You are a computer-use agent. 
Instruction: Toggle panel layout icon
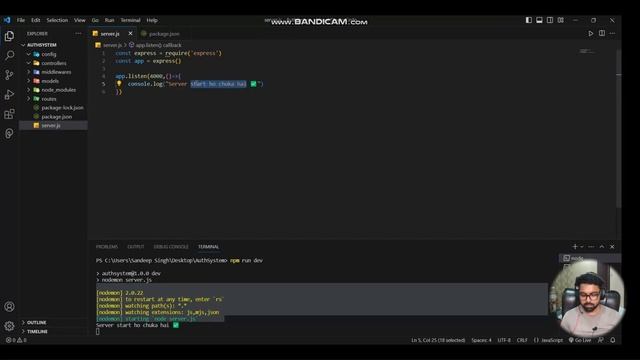pyautogui.click(x=539, y=20)
